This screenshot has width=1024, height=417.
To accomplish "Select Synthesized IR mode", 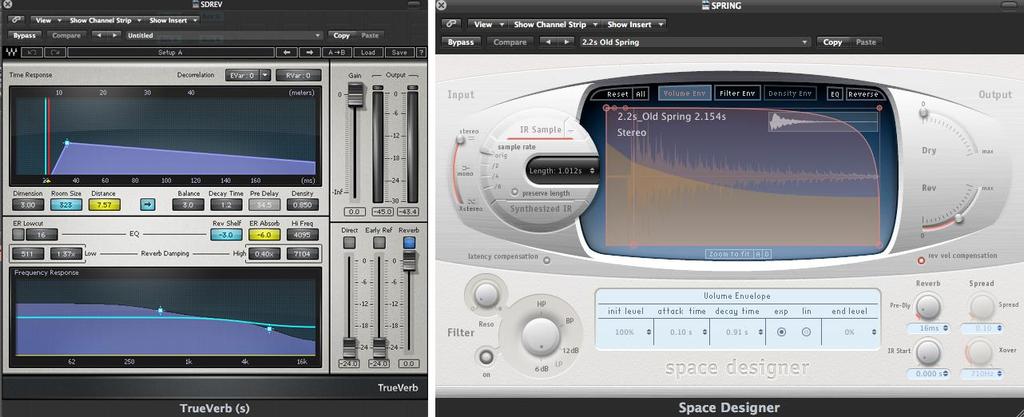I will 539,209.
